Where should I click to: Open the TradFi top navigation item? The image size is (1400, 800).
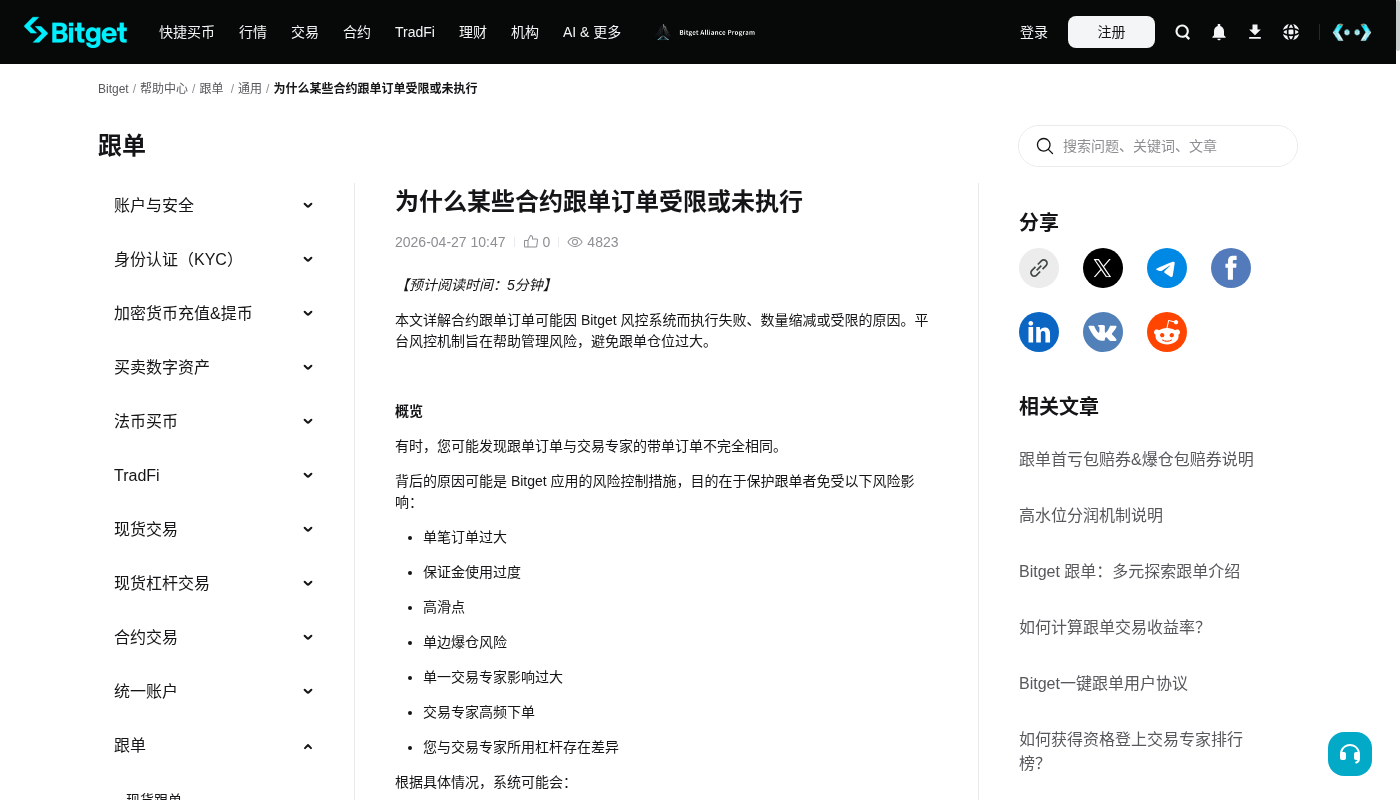pyautogui.click(x=415, y=32)
